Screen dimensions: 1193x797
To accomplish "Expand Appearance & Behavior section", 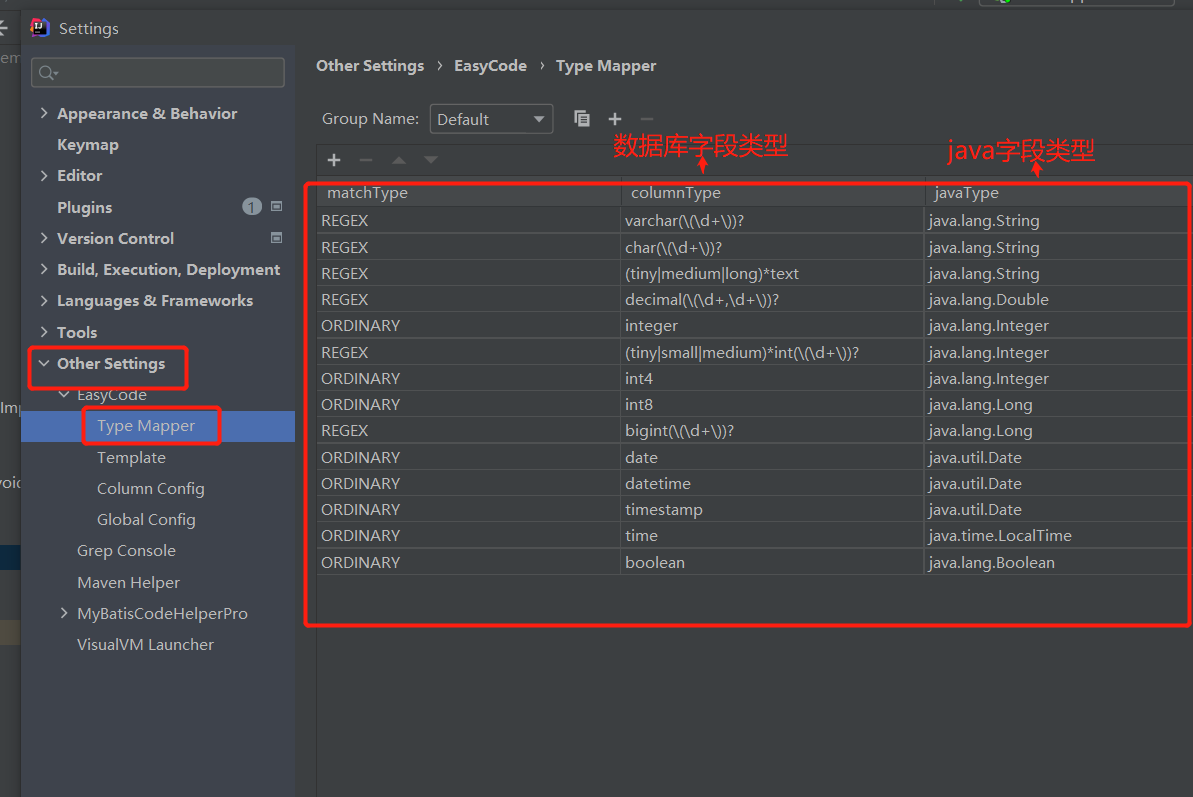I will point(44,113).
